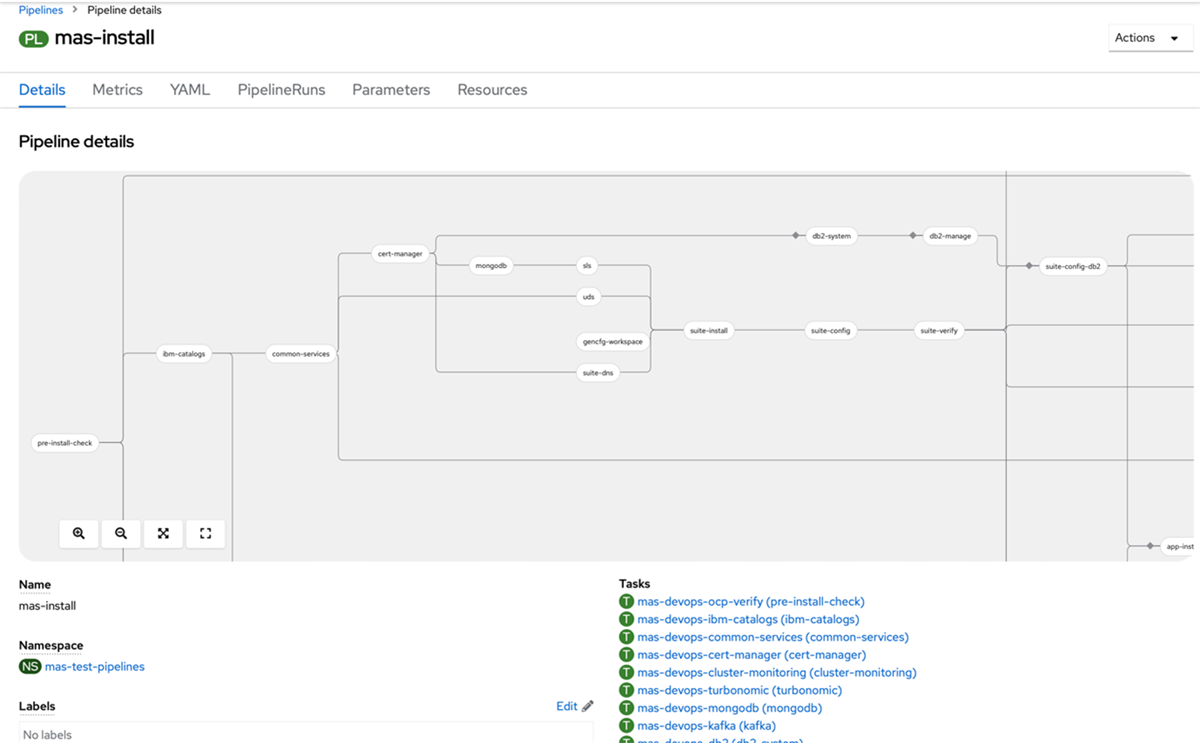Select the cert-manager node in the diagram
1200x743 pixels.
400,253
